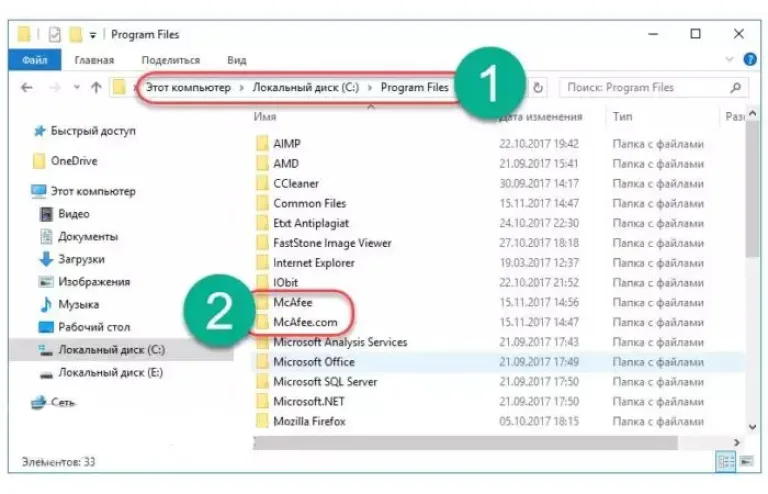Select Локальный диск (E:) in navigation pane
The height and width of the screenshot is (494, 768).
pos(111,373)
